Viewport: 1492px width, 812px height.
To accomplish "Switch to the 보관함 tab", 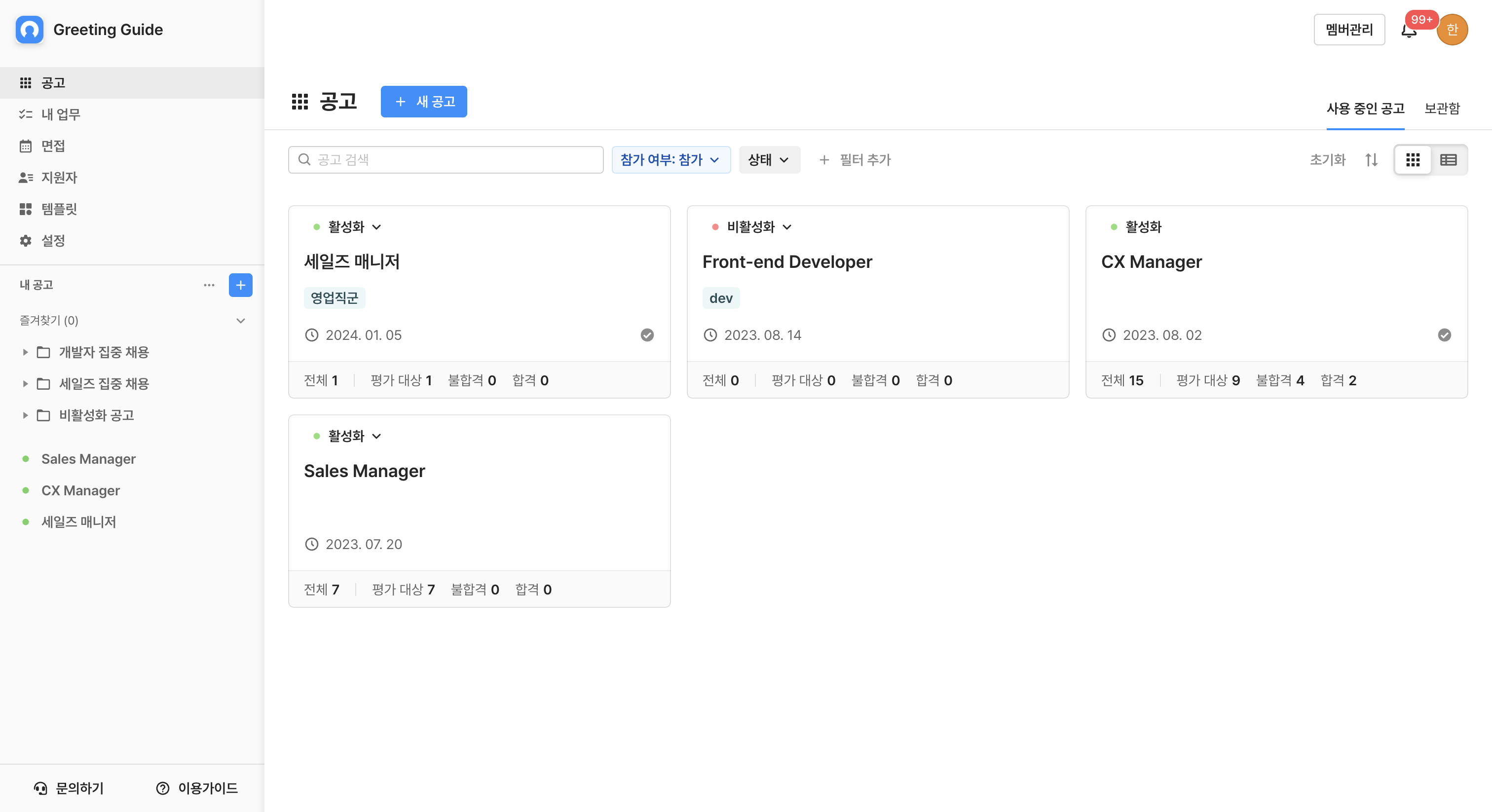I will [1442, 109].
